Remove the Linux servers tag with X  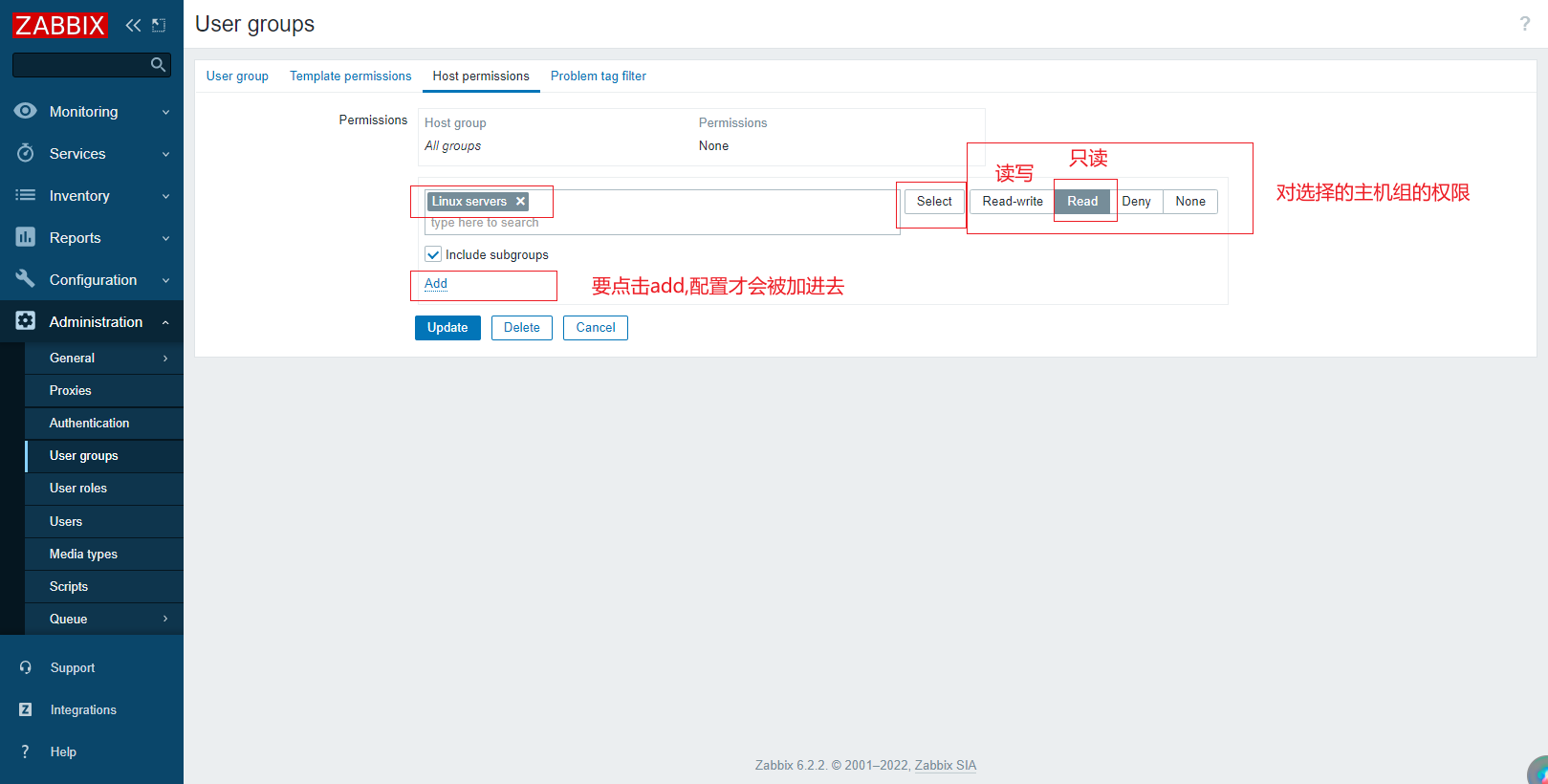click(x=520, y=201)
